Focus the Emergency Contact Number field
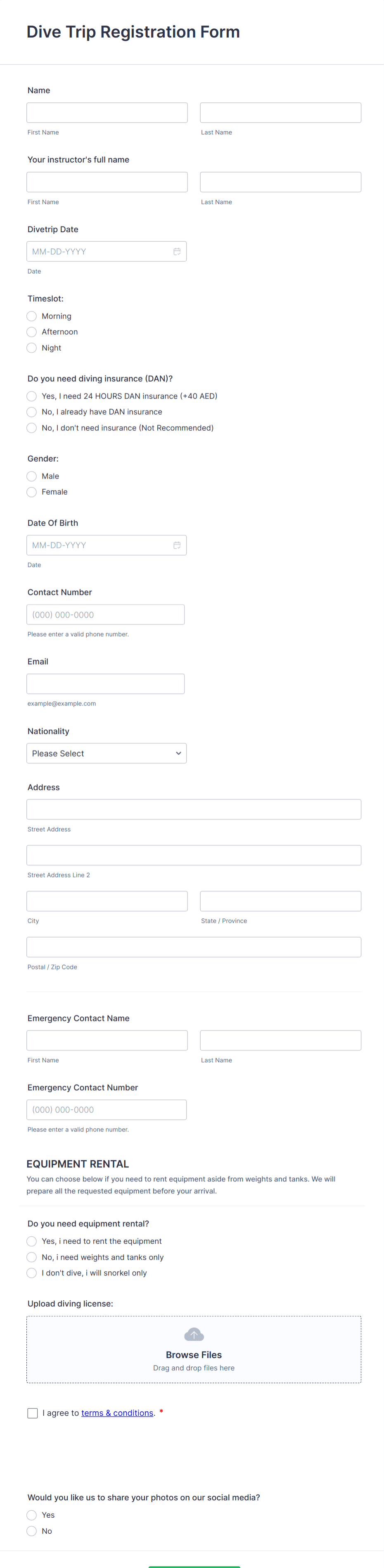This screenshot has width=384, height=1568. tap(106, 1109)
